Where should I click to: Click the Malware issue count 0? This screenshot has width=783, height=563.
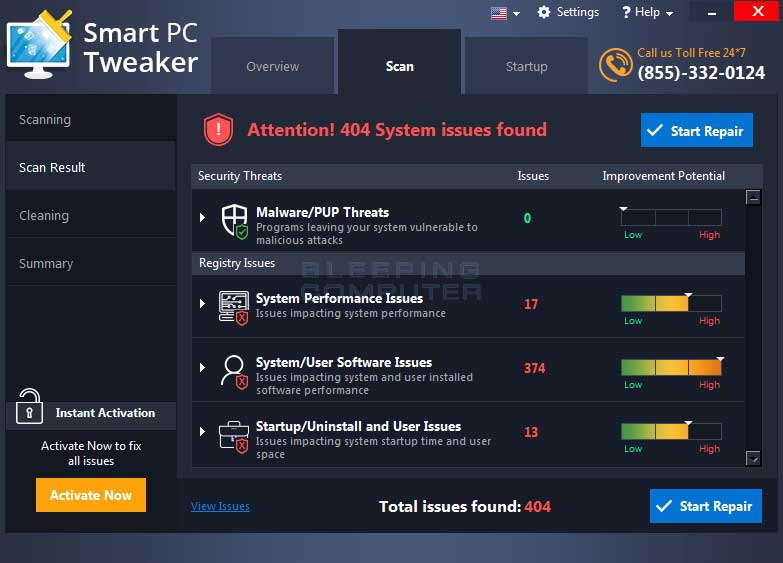click(x=527, y=218)
